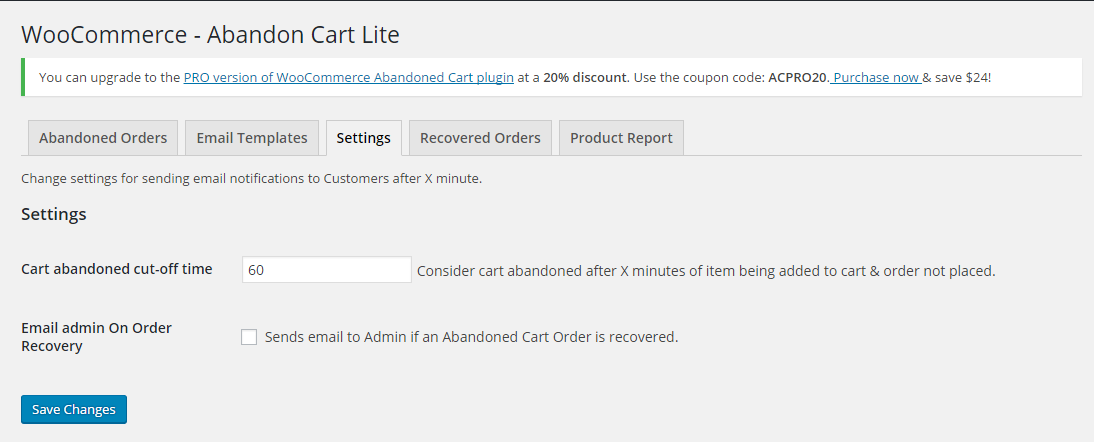Click the 'Cart abandoned cut-off time' label

coord(116,269)
